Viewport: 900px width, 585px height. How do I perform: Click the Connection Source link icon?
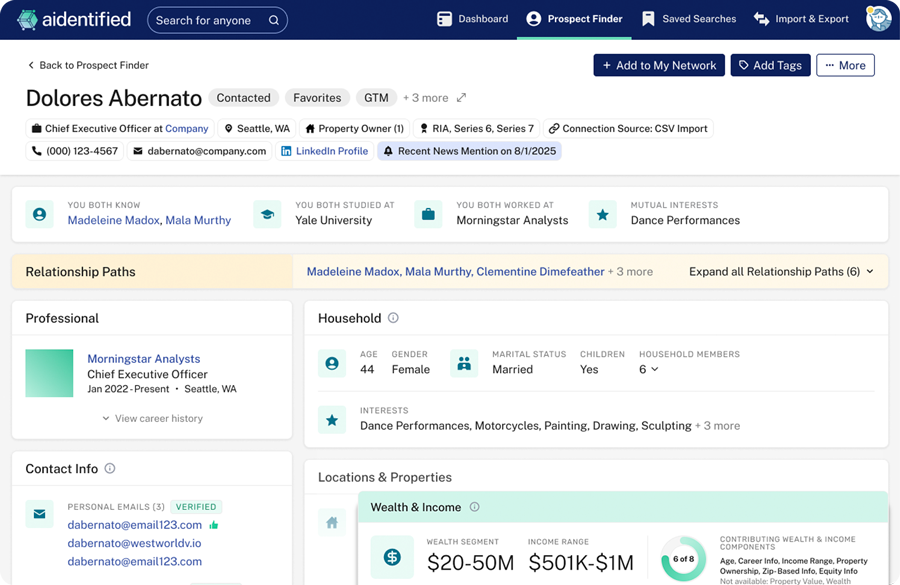coord(553,129)
